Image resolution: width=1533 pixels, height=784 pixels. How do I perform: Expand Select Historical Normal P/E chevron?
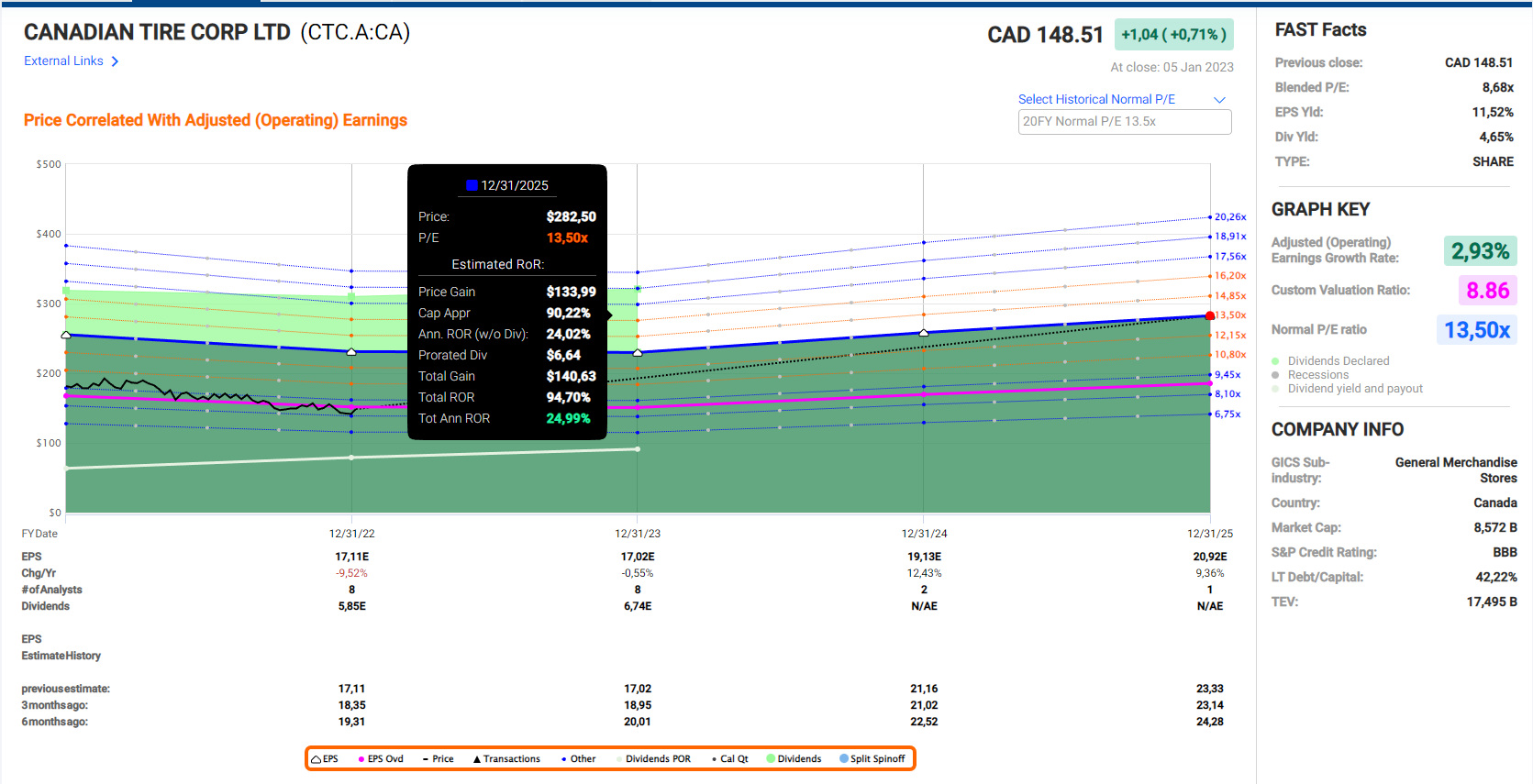pos(1219,100)
